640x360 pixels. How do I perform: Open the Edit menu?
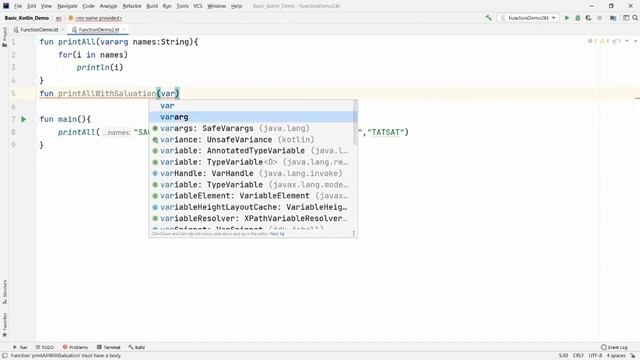[31, 6]
